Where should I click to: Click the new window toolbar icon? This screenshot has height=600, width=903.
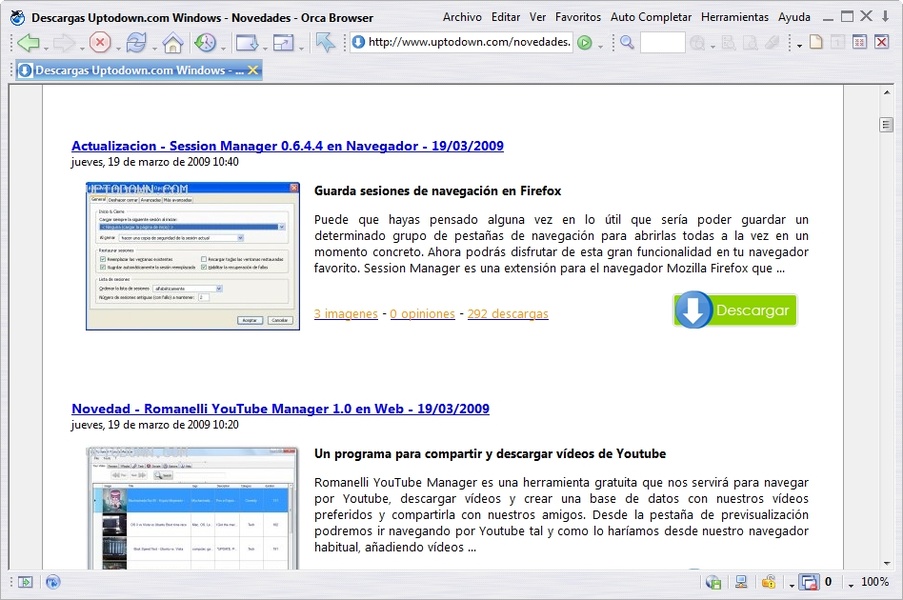[246, 43]
